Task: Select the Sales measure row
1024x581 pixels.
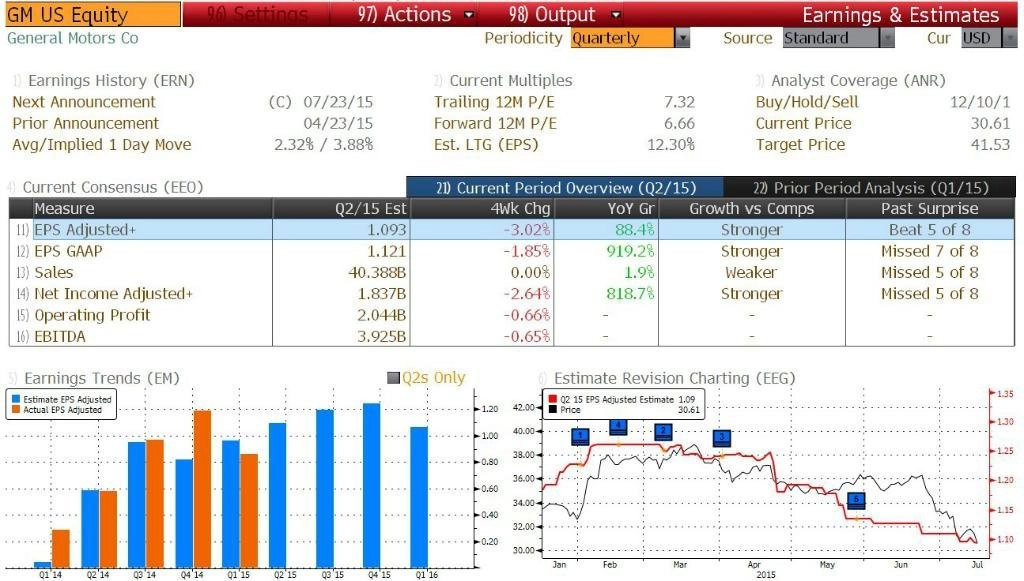Action: click(512, 272)
